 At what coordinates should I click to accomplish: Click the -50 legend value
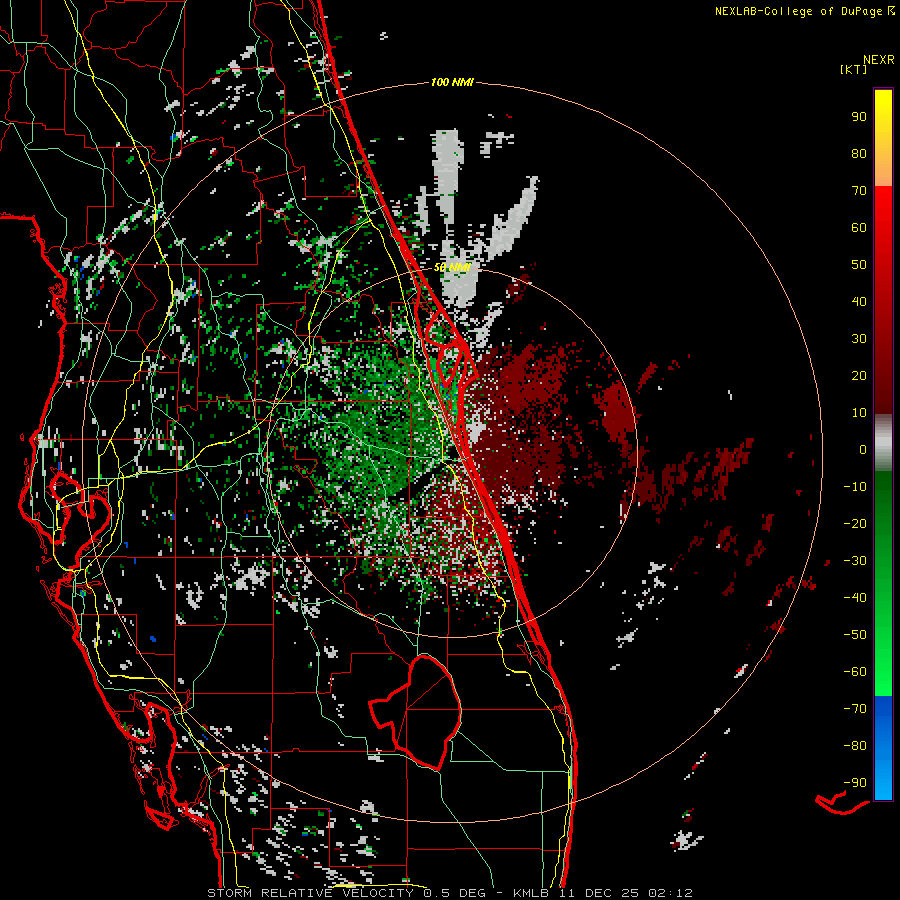[855, 634]
